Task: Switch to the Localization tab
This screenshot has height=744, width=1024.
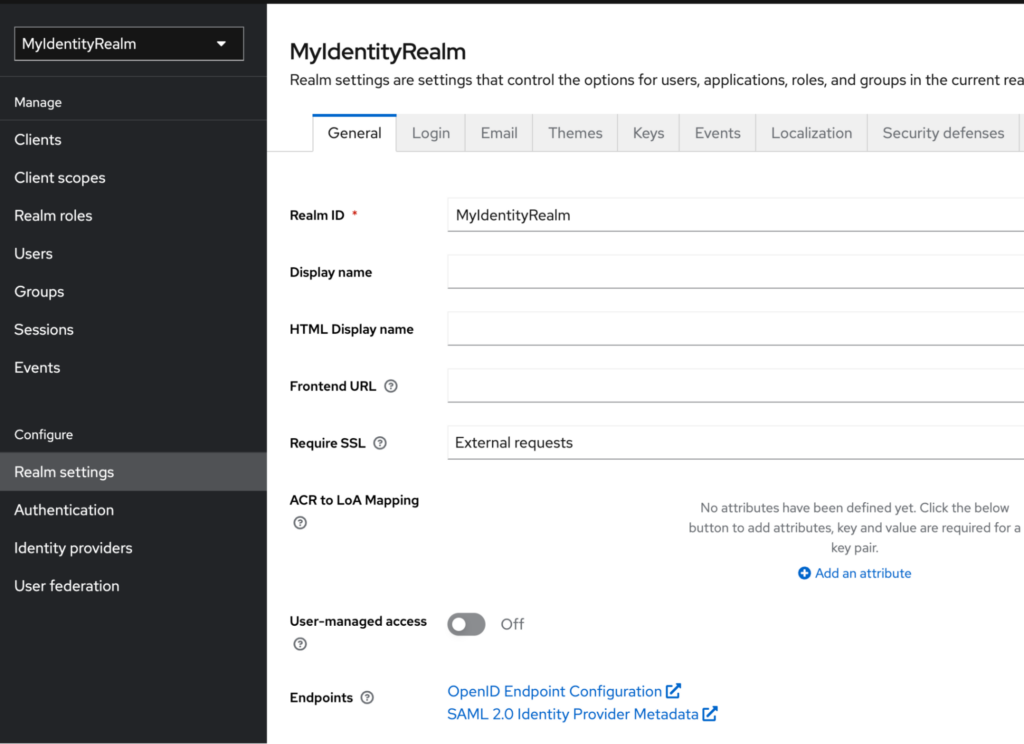Action: (x=812, y=133)
